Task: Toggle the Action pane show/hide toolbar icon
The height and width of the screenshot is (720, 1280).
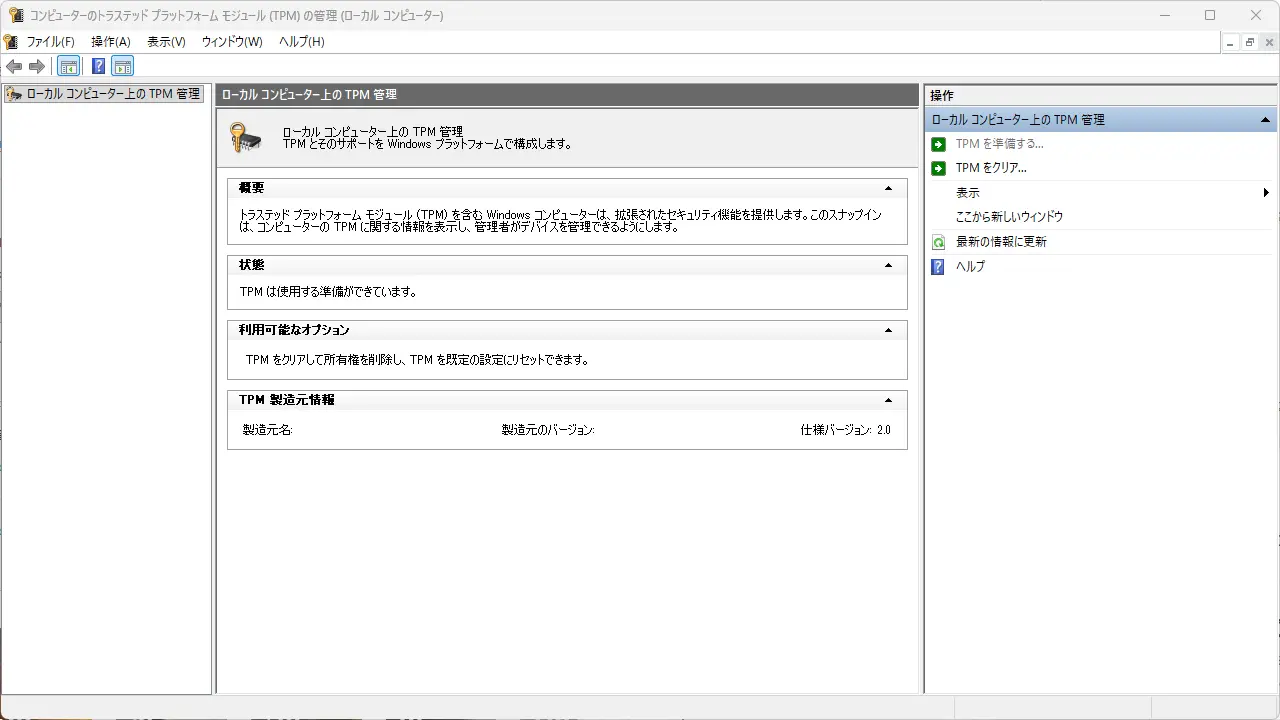Action: [x=122, y=67]
